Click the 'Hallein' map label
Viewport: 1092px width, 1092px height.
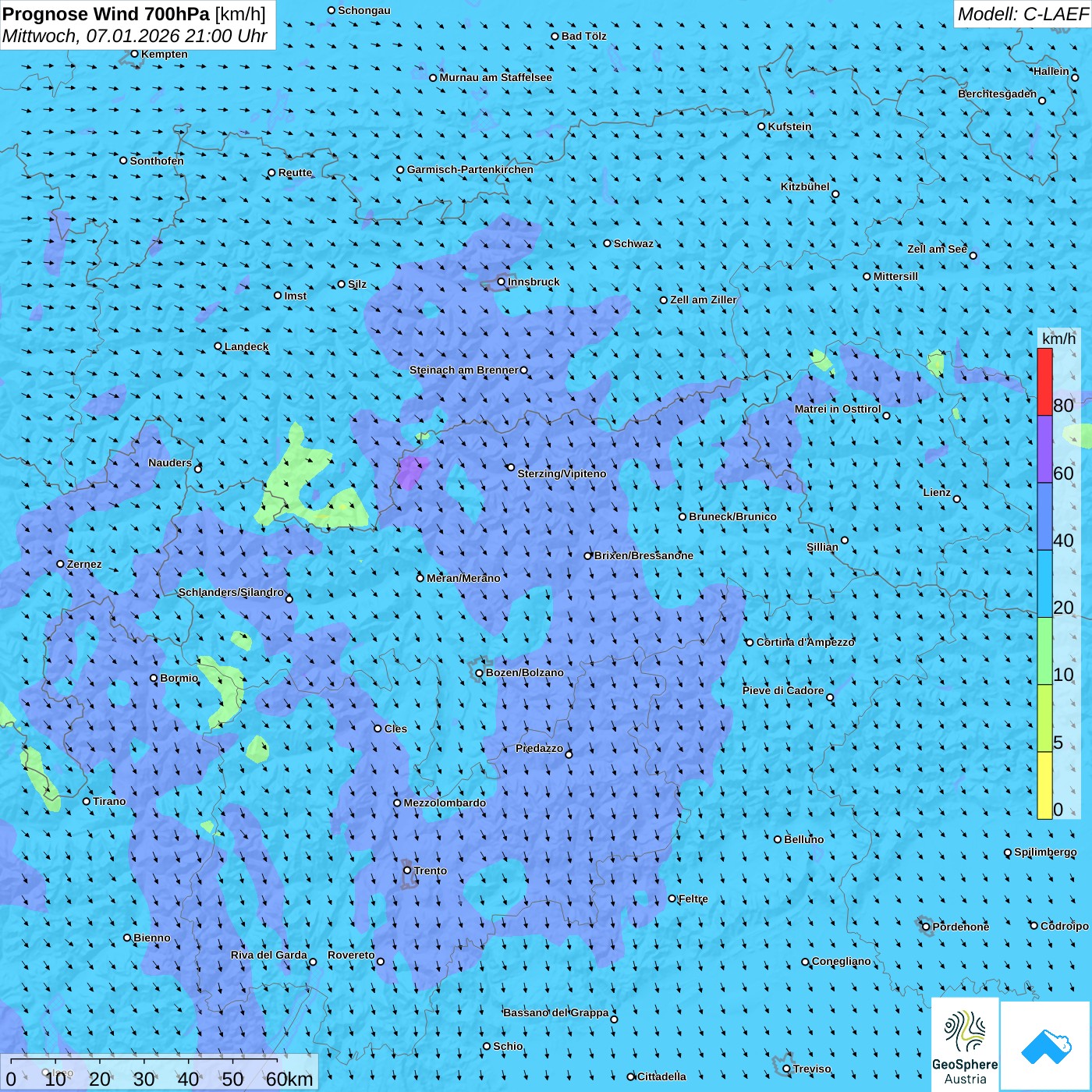point(1051,71)
